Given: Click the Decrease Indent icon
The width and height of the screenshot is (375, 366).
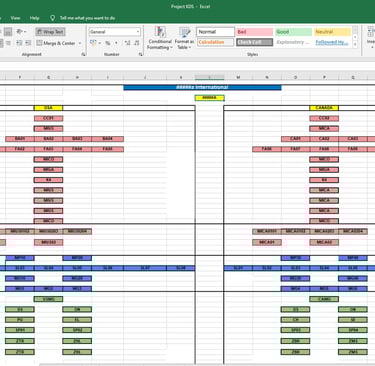Looking at the screenshot, I should (19, 43).
